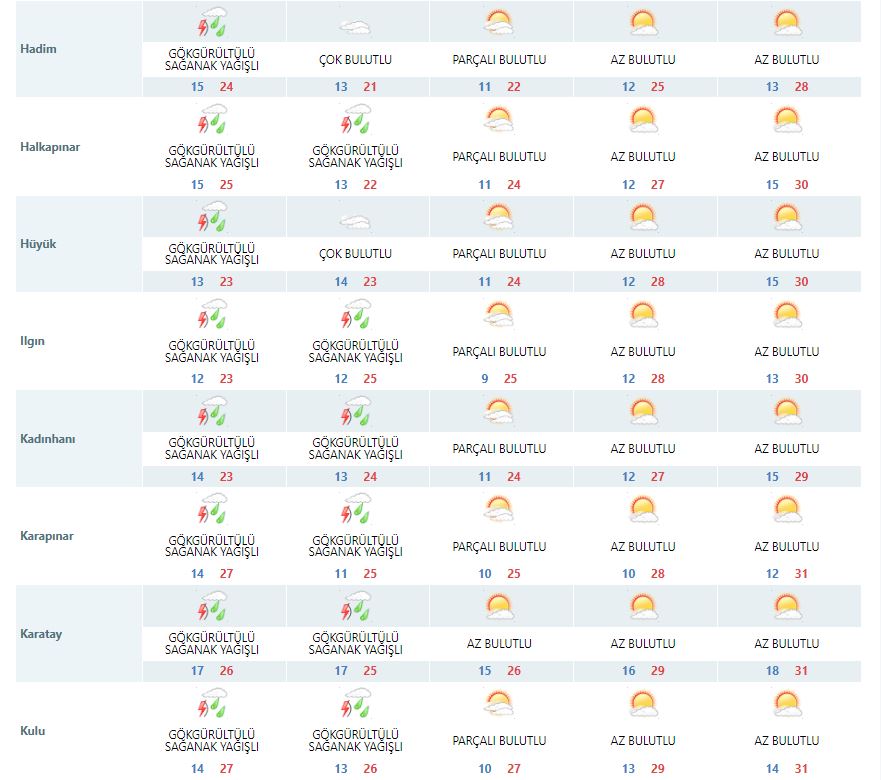Click Halkapınar's partly cloudy sun icon

[499, 121]
